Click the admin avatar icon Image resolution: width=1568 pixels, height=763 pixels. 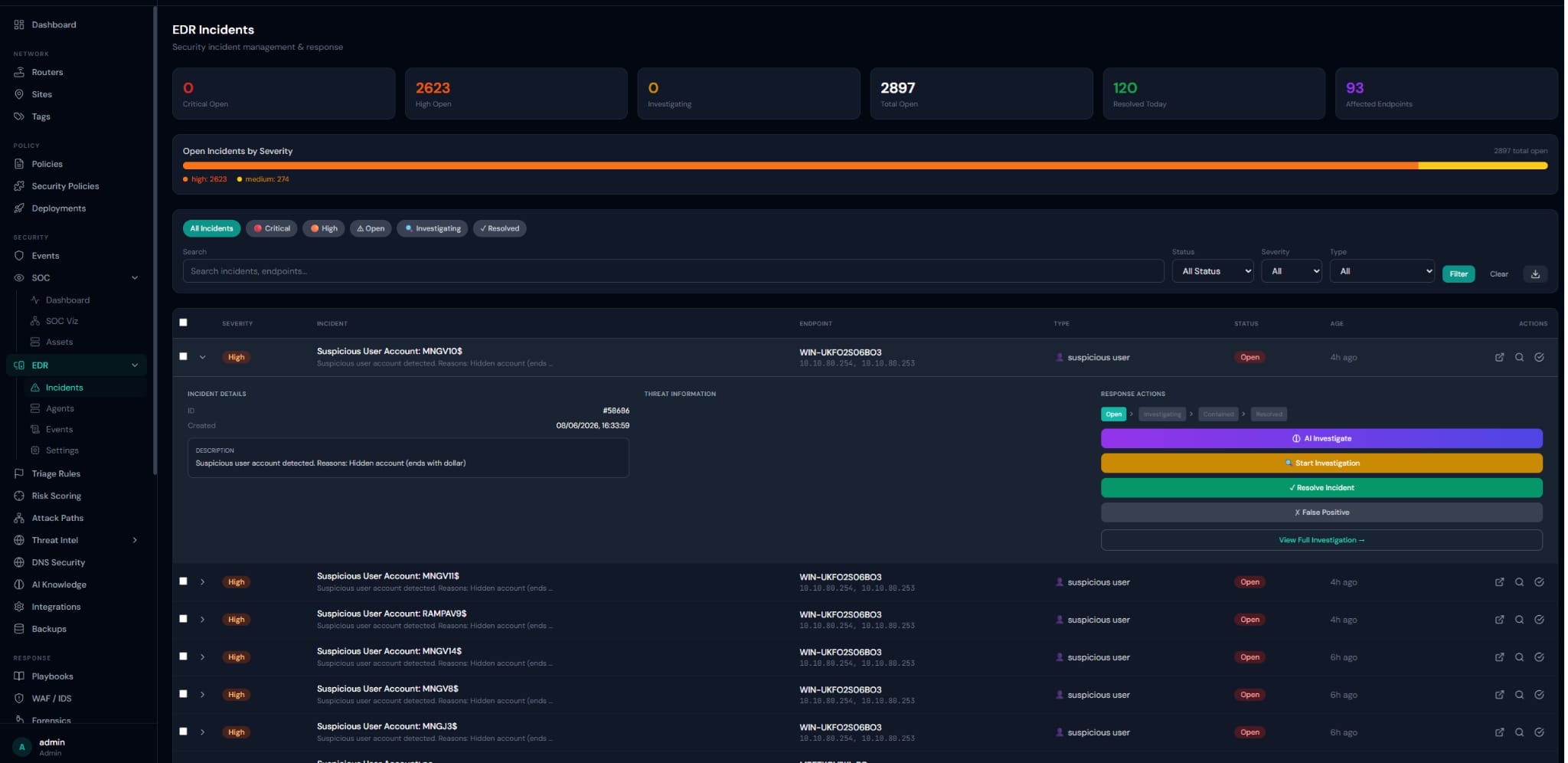point(22,747)
